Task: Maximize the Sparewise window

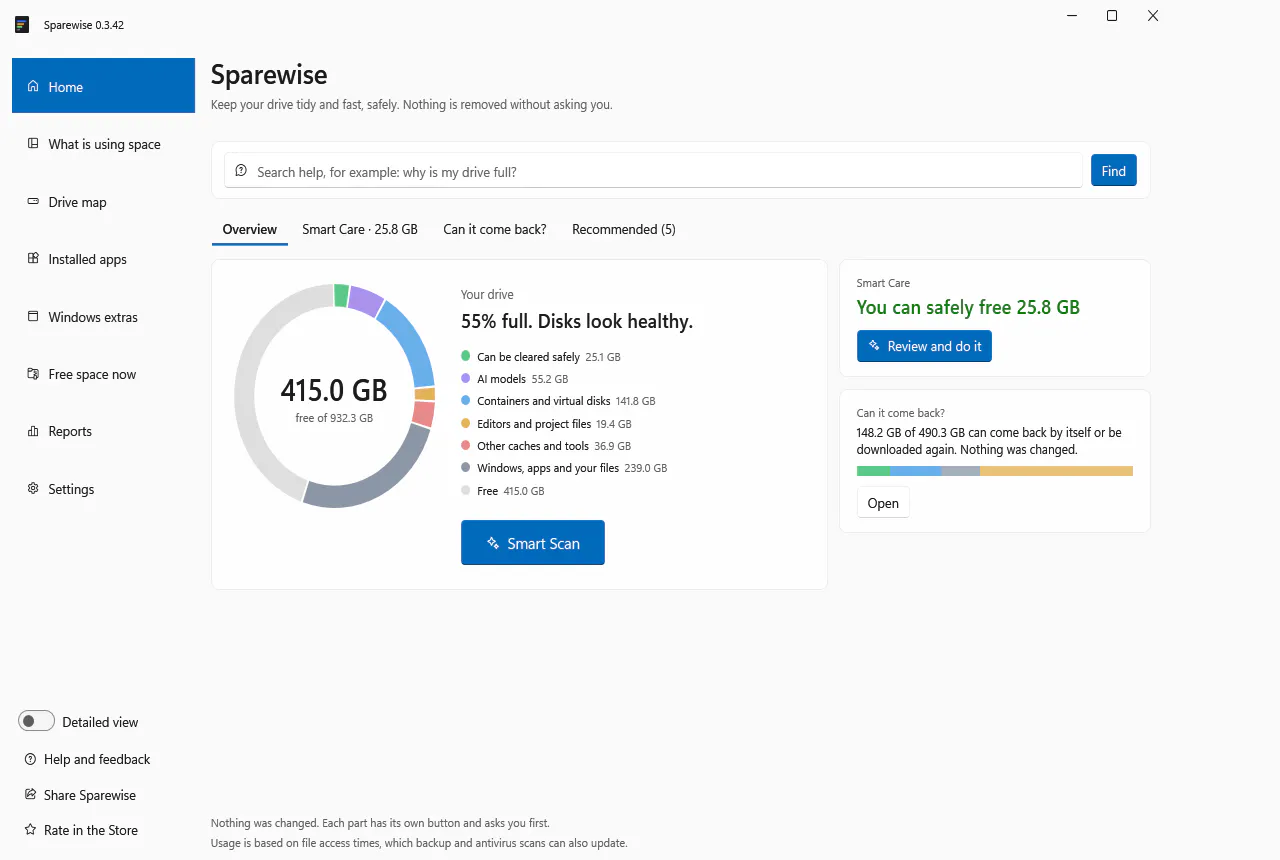Action: [1112, 16]
